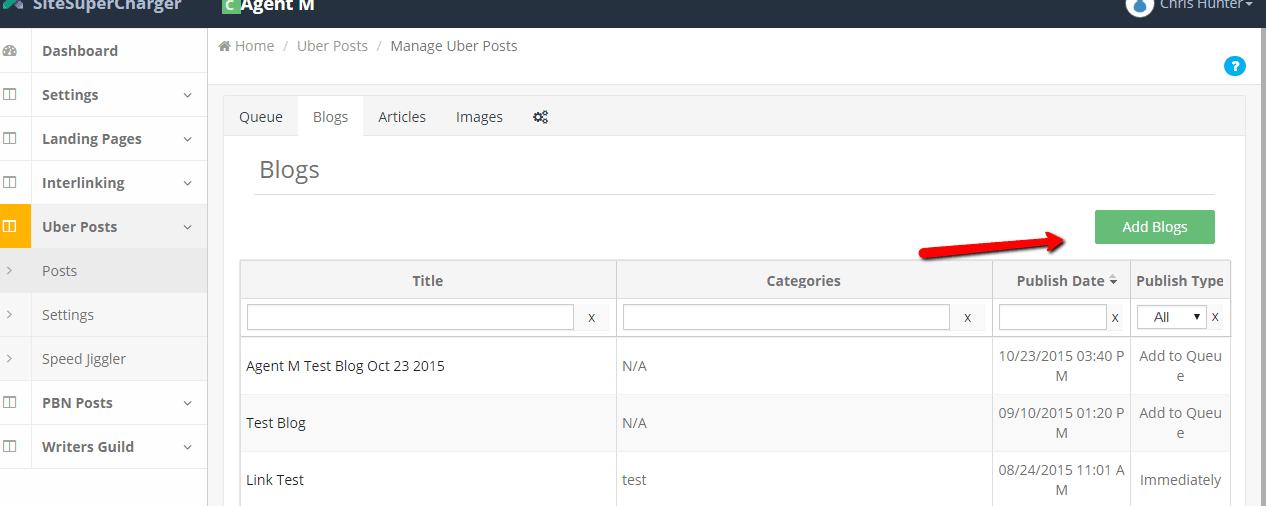This screenshot has height=506, width=1266.
Task: Click the Dashboard gauge icon in sidebar
Action: [10, 51]
